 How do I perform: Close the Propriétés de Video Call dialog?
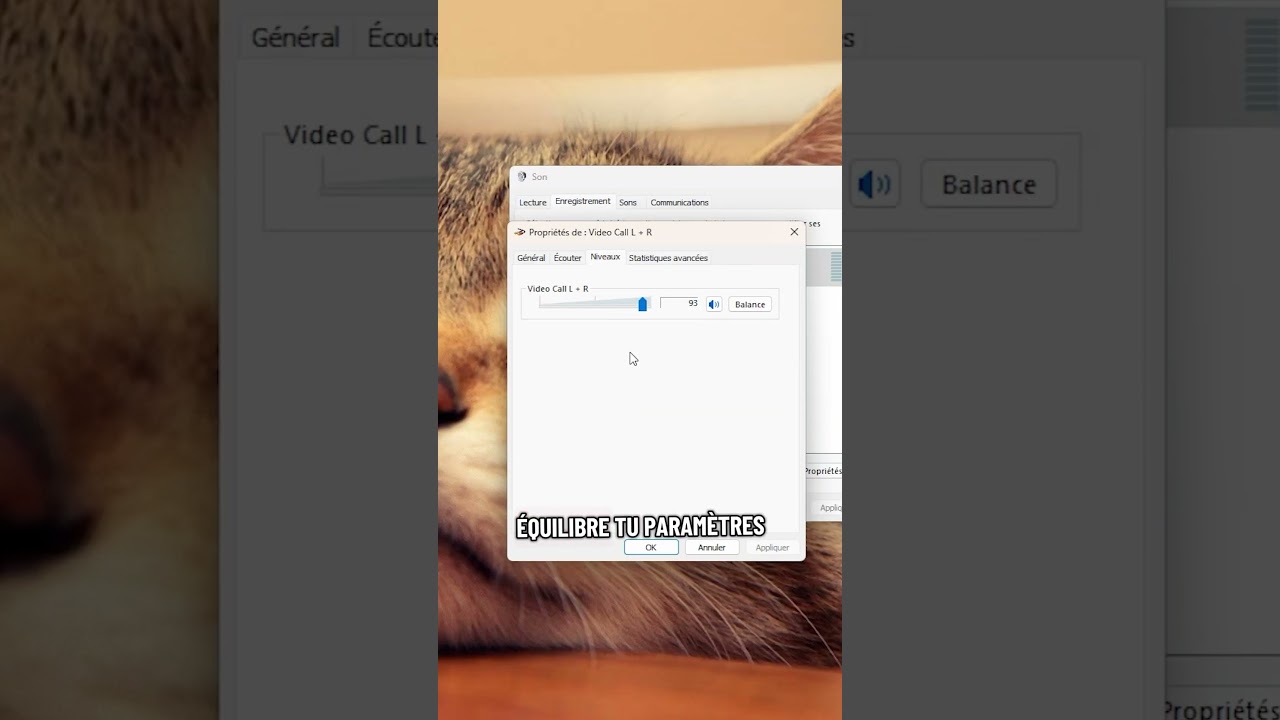(794, 232)
